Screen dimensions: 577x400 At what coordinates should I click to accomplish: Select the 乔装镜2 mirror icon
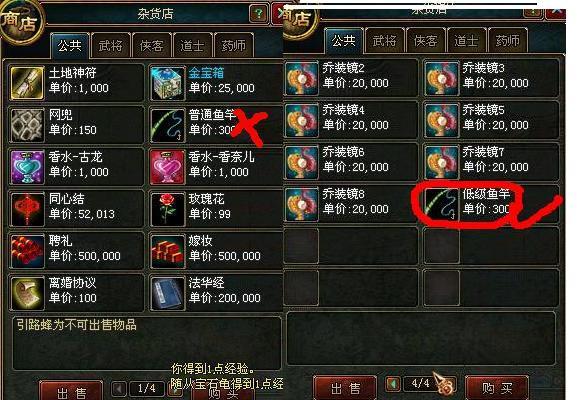point(301,78)
